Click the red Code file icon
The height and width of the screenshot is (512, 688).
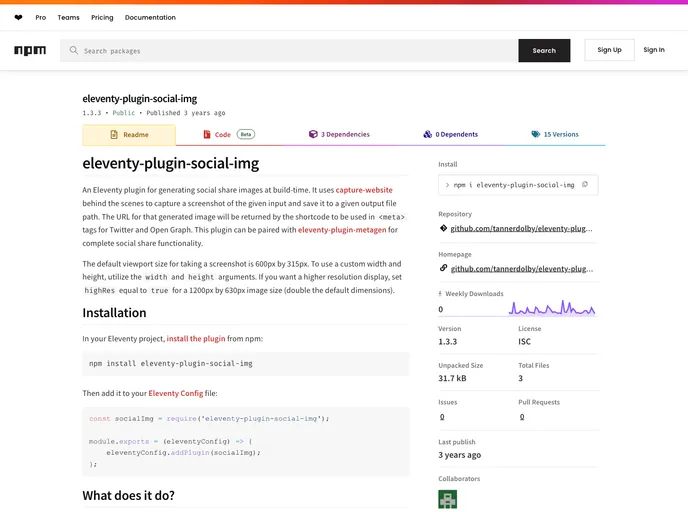207,134
